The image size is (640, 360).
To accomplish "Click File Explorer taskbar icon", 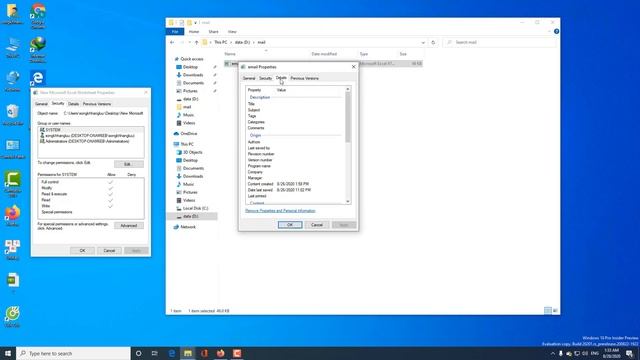I will (x=188, y=353).
